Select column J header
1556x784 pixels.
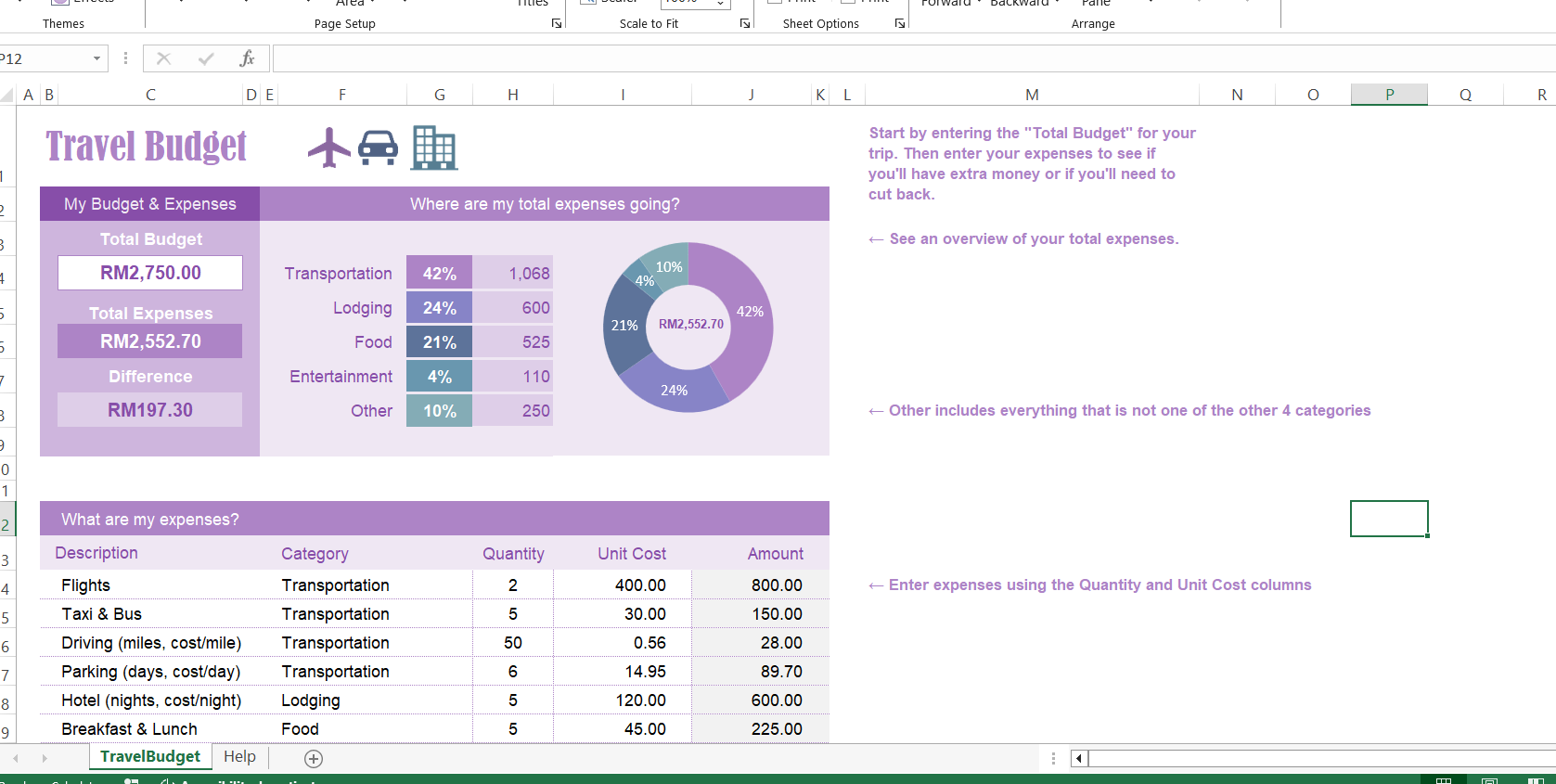coord(751,95)
